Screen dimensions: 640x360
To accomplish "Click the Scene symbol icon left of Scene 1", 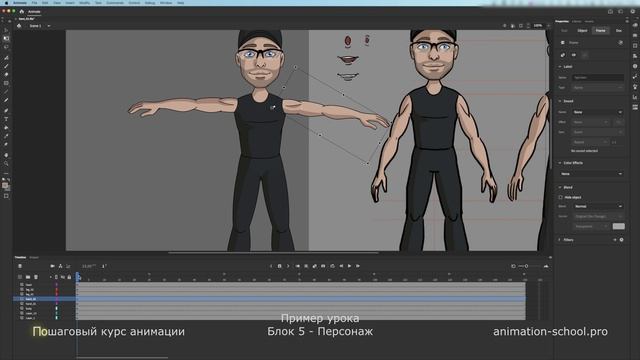I will (19, 26).
